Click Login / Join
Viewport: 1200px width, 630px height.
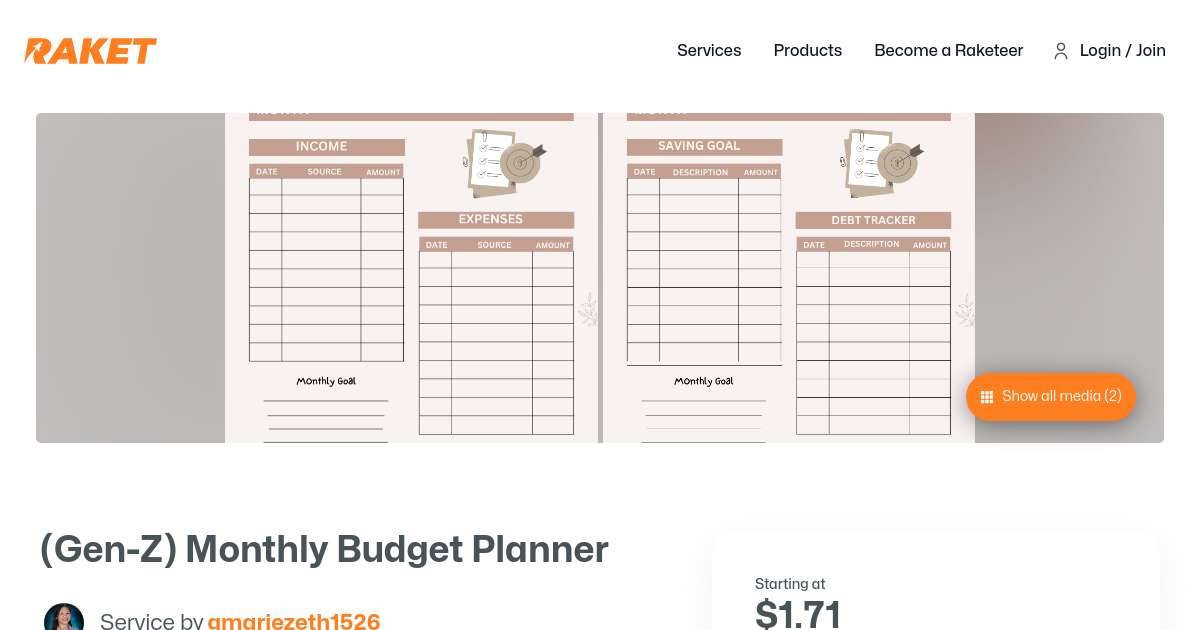pyautogui.click(x=1122, y=50)
